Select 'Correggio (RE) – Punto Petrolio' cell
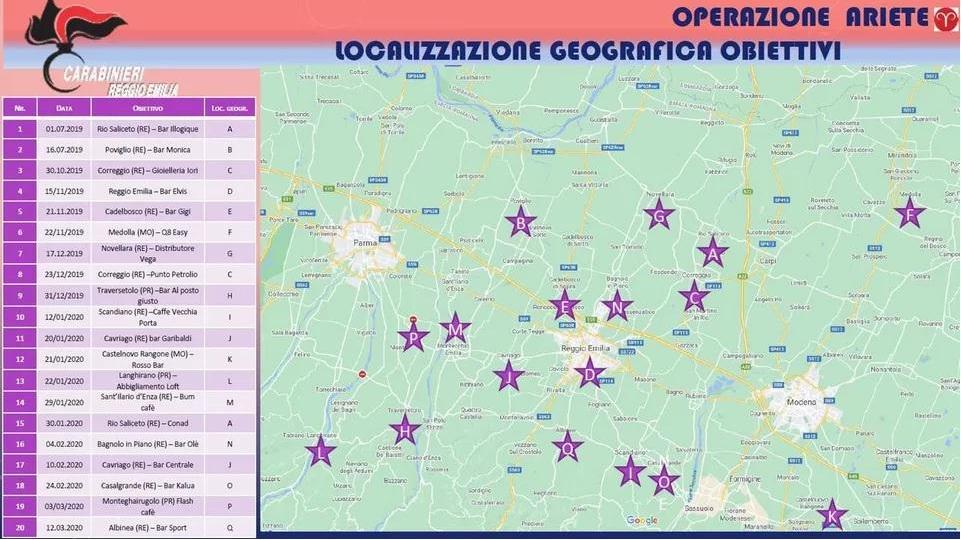 point(148,275)
